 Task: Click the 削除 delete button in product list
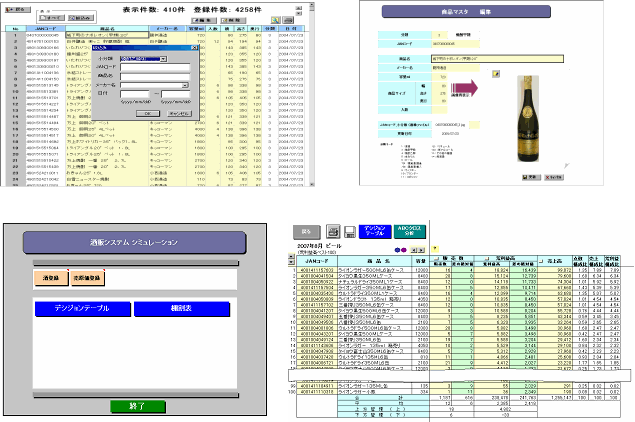pyautogui.click(x=233, y=20)
